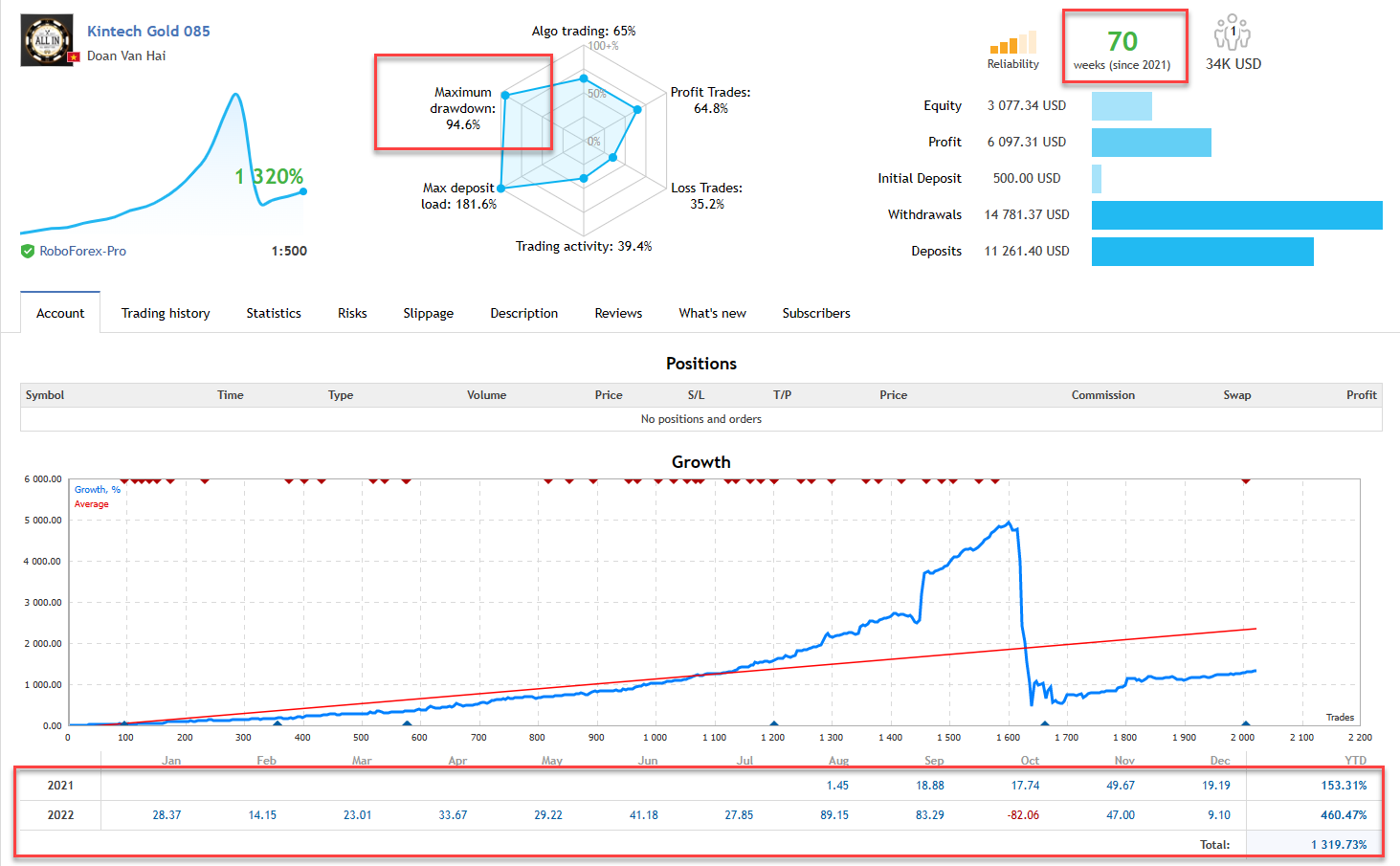1400x866 pixels.
Task: Click the Trading activity 39.4% label
Action: [x=584, y=246]
